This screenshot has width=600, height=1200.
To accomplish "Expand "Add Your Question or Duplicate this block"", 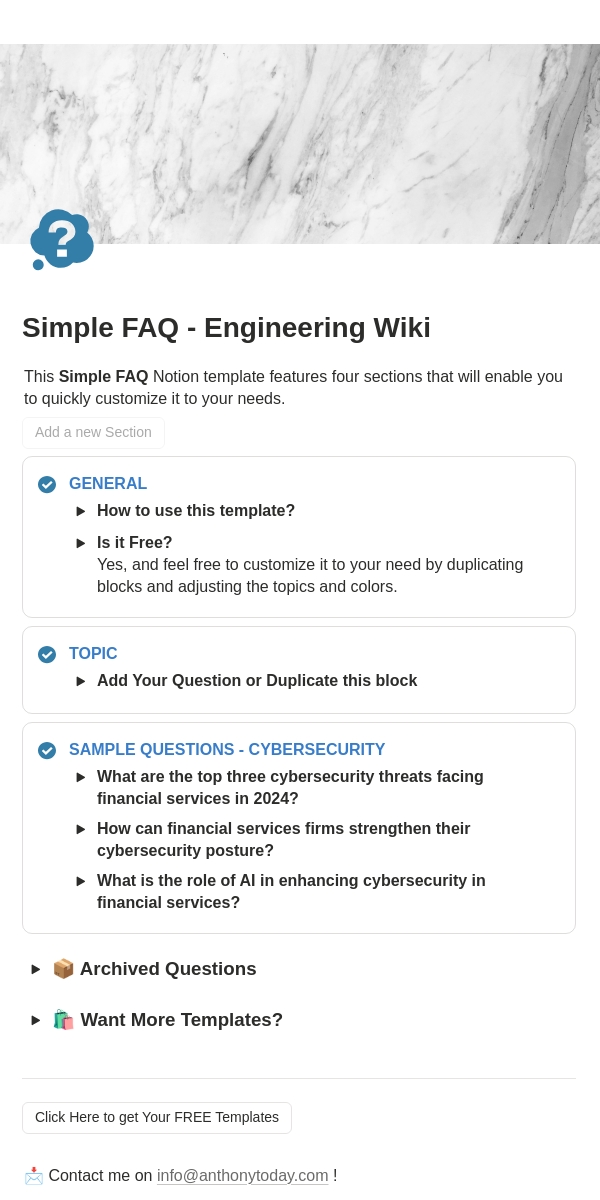I will (x=81, y=681).
